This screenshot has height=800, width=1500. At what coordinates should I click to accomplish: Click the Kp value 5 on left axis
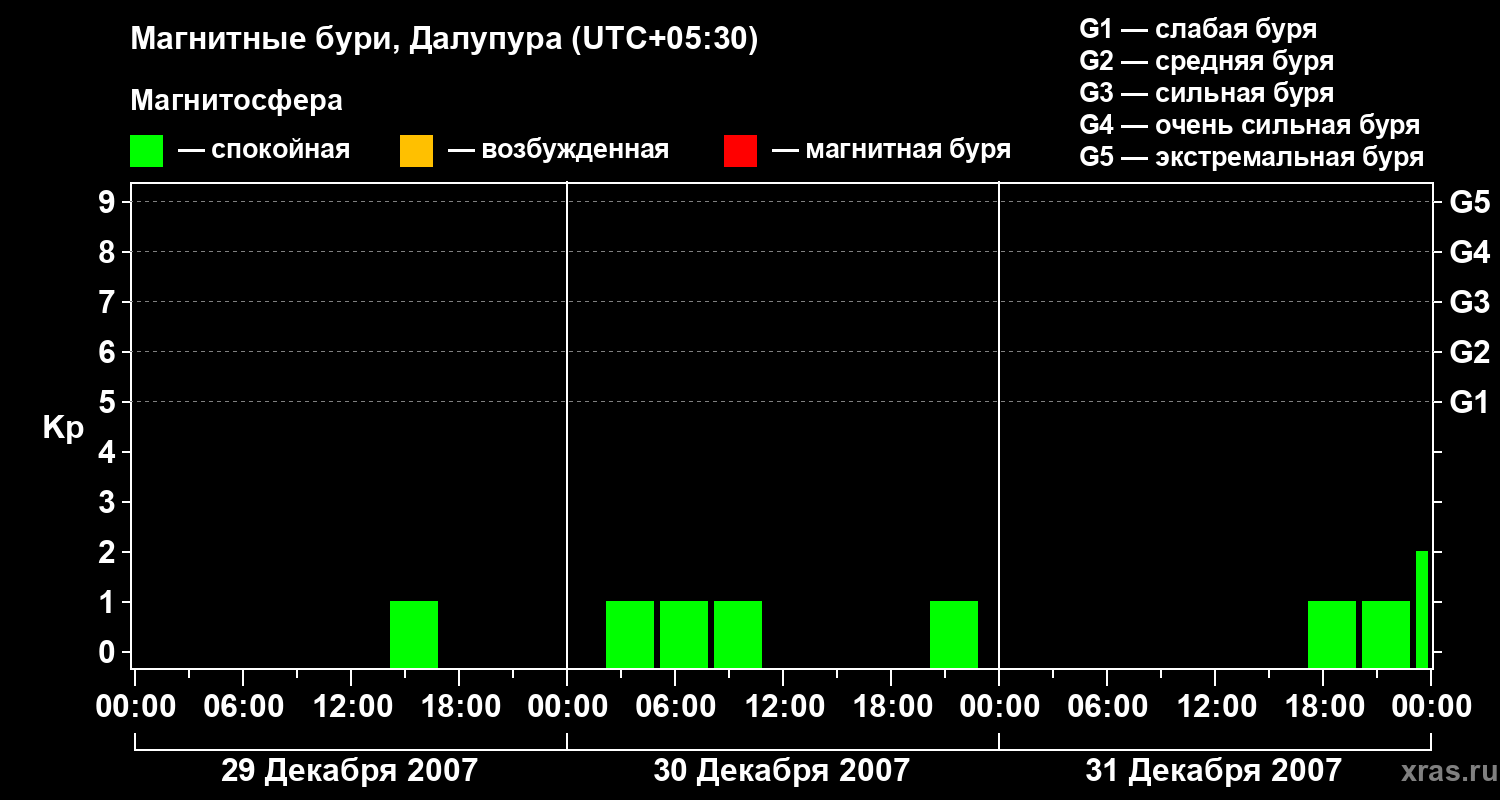(x=108, y=402)
